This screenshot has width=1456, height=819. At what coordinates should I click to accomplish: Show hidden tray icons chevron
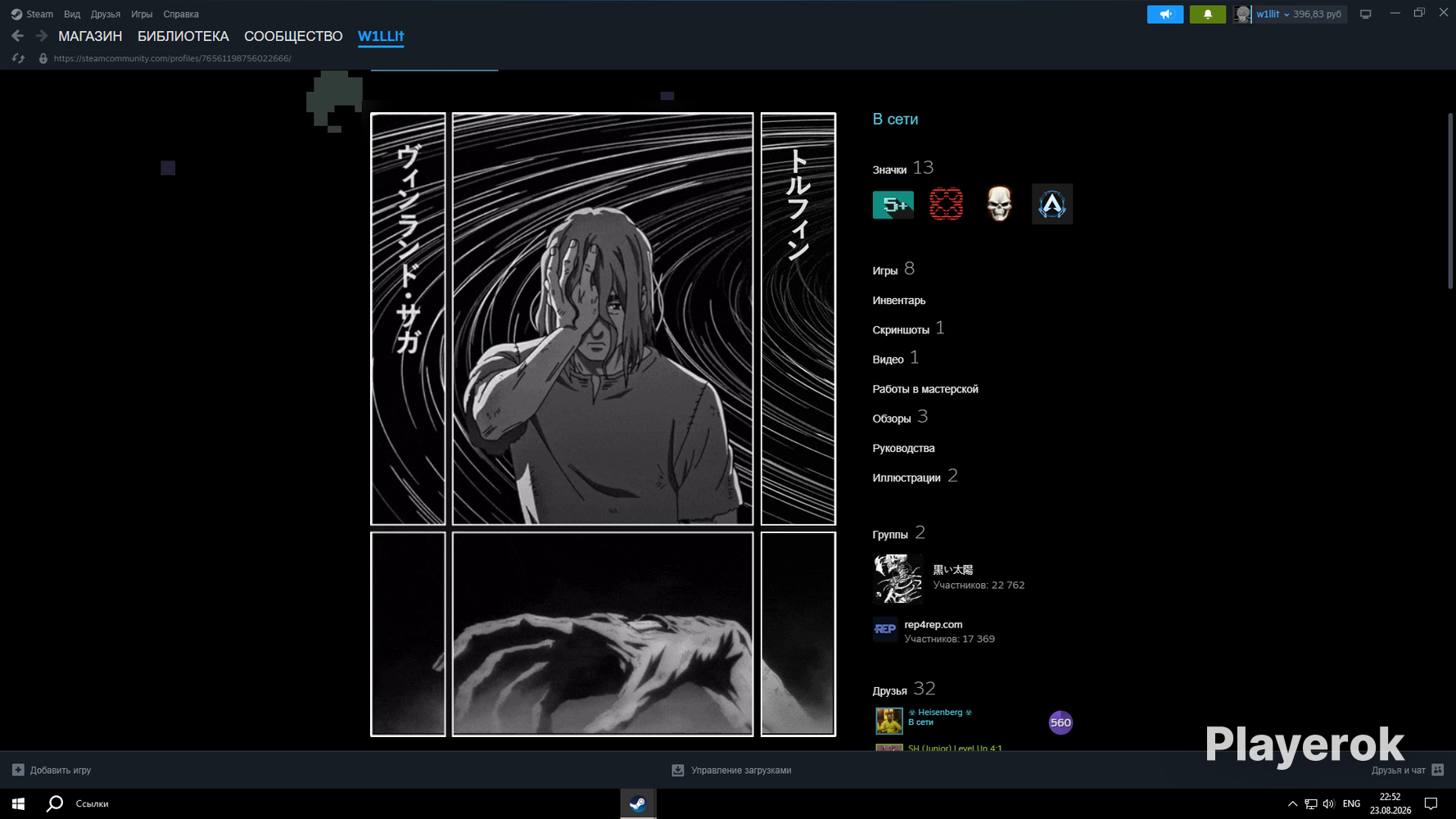(1292, 803)
